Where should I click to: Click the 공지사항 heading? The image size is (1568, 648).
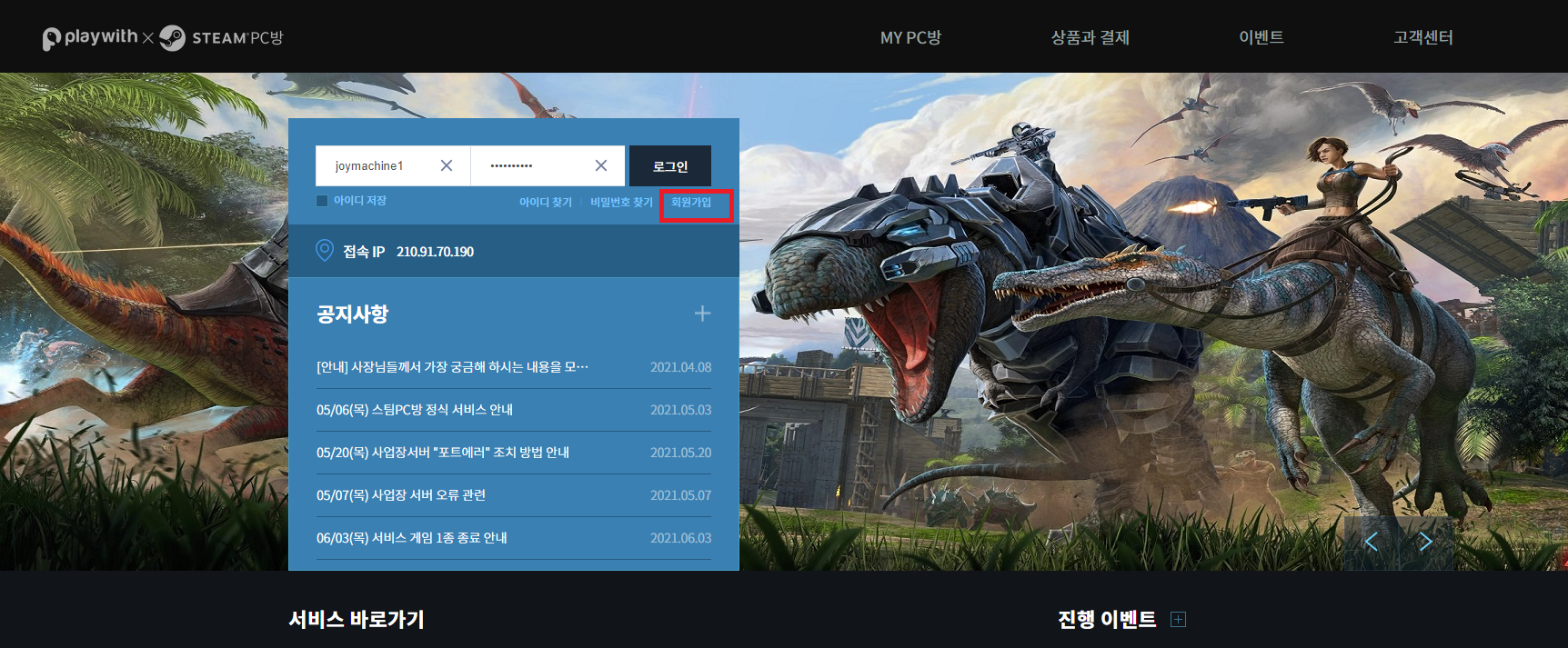click(352, 314)
